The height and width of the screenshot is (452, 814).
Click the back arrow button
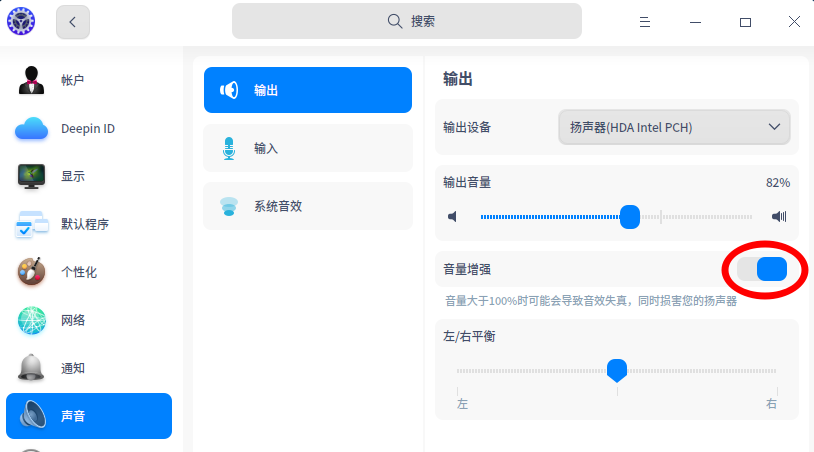point(73,22)
